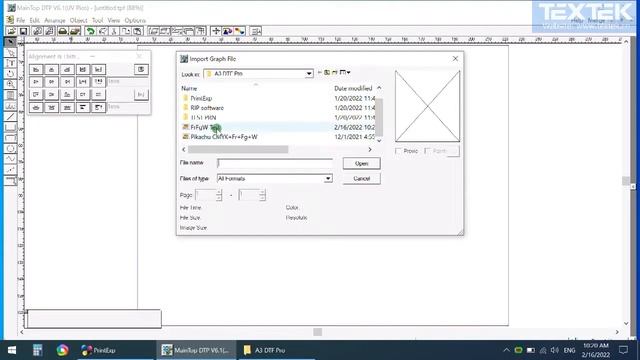Image resolution: width=640 pixels, height=360 pixels.
Task: Select the RIP software folder
Action: coord(207,108)
